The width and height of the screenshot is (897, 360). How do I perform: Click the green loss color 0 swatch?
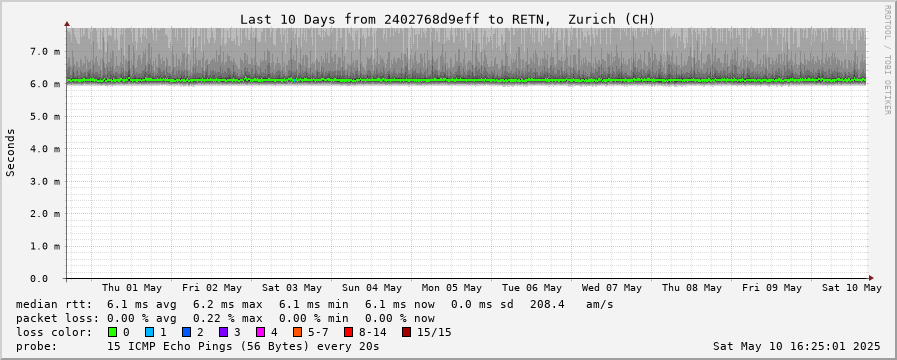[112, 332]
